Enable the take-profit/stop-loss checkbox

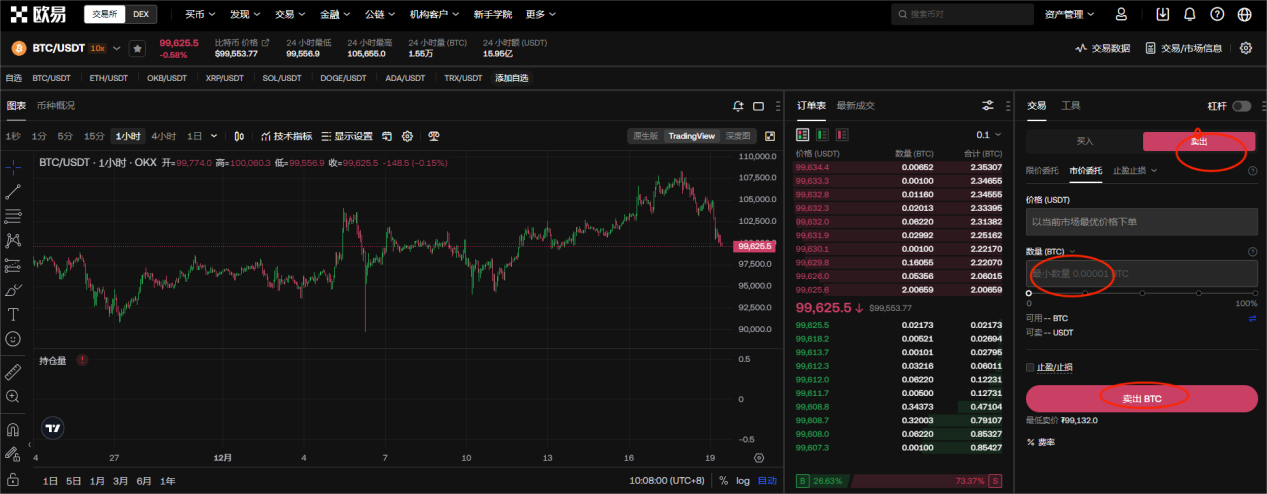tap(1030, 367)
